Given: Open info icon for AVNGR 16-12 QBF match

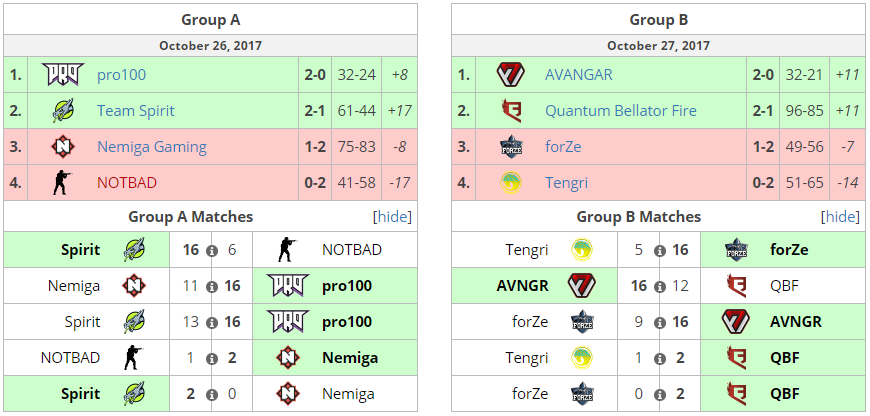Looking at the screenshot, I should click(x=660, y=286).
